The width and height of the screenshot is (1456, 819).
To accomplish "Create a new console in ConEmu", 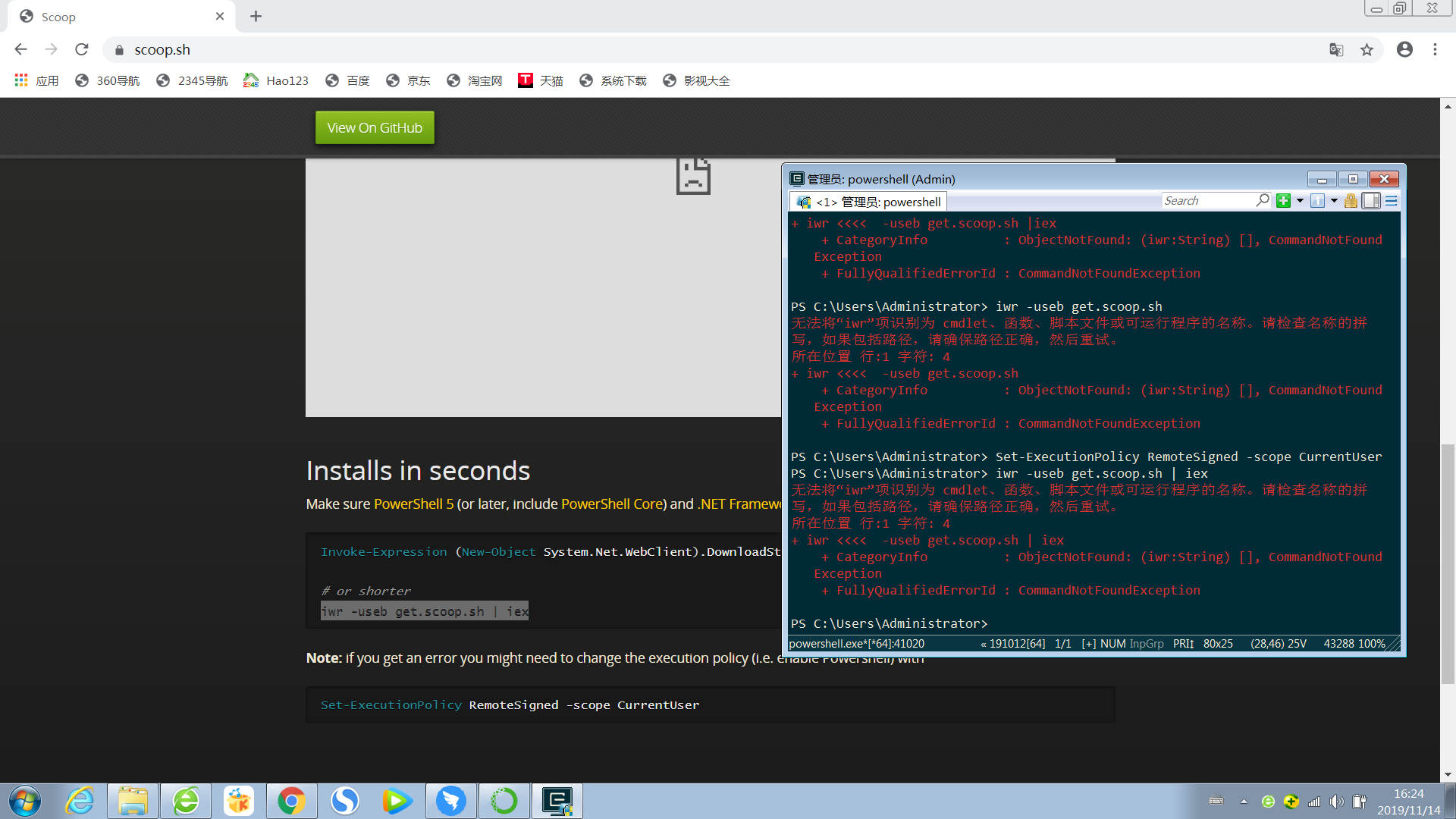I will (x=1283, y=201).
